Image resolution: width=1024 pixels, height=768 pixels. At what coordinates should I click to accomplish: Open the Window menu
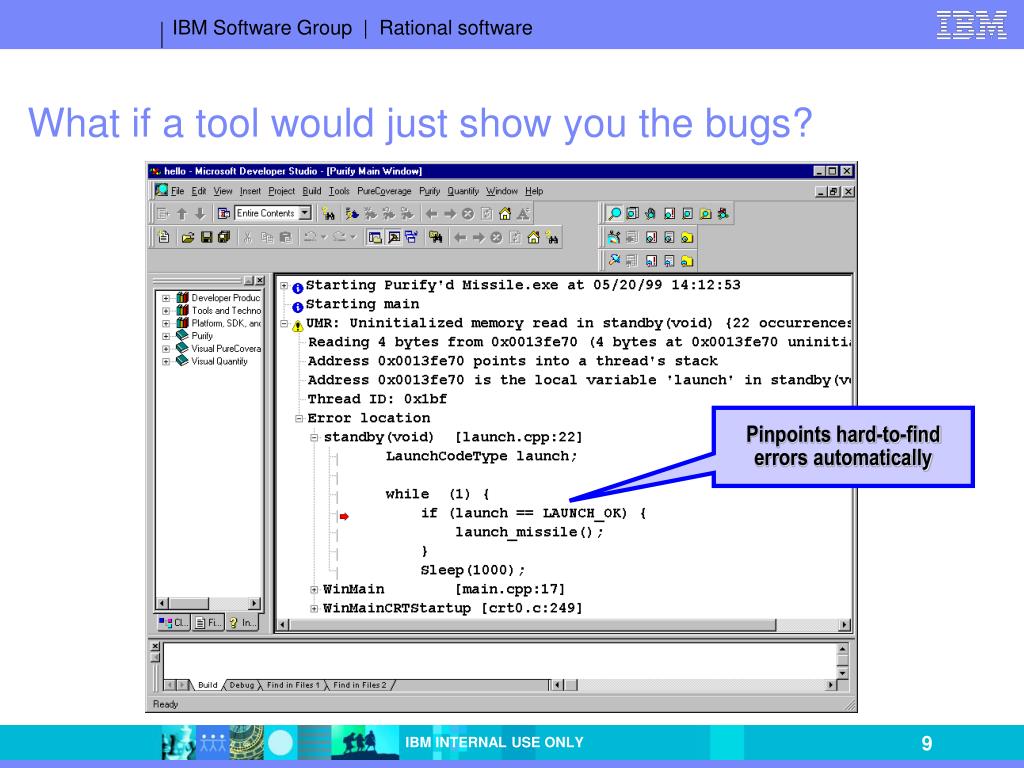click(x=502, y=191)
